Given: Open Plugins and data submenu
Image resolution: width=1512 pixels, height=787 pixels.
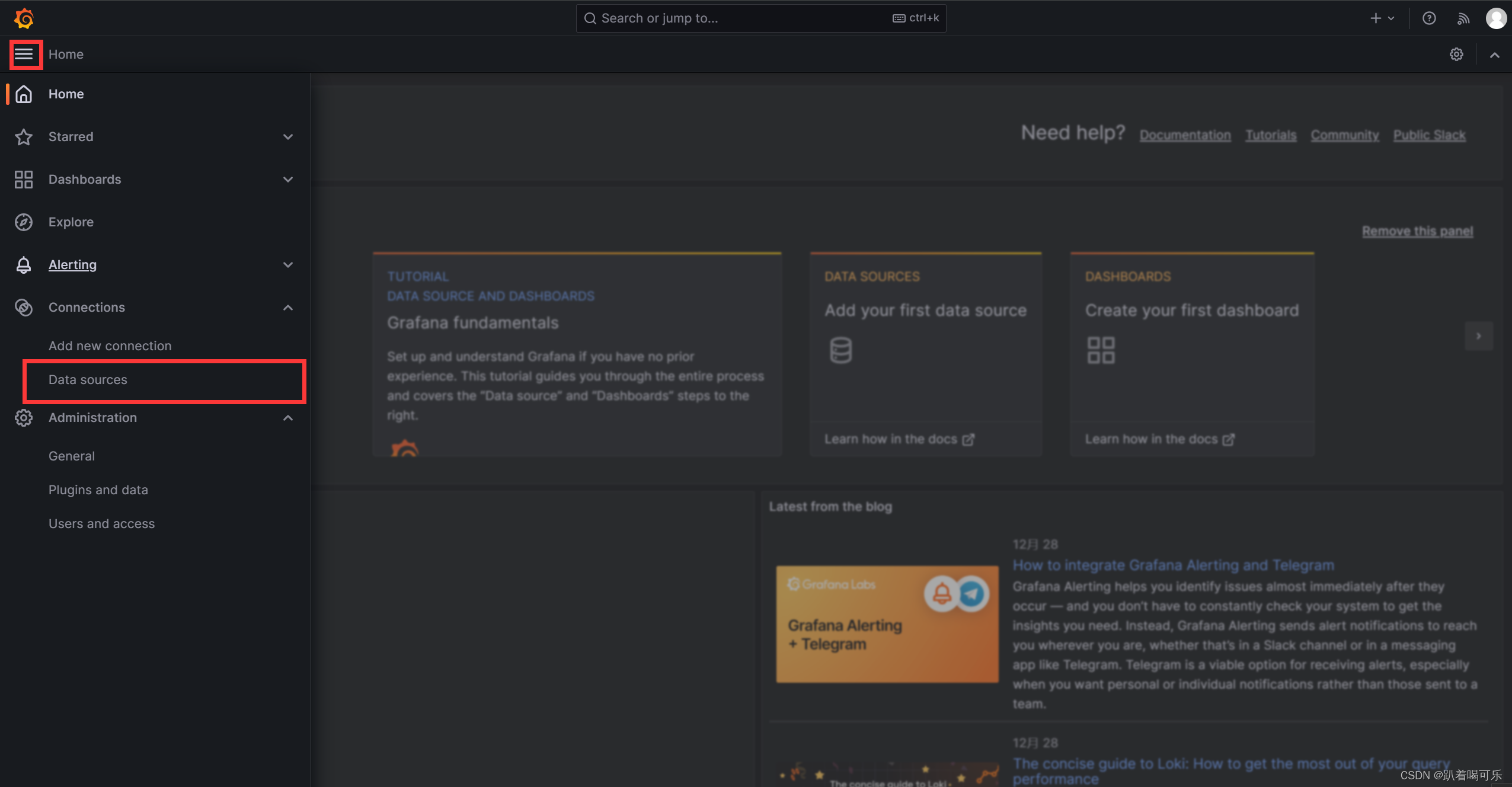Looking at the screenshot, I should [x=98, y=490].
